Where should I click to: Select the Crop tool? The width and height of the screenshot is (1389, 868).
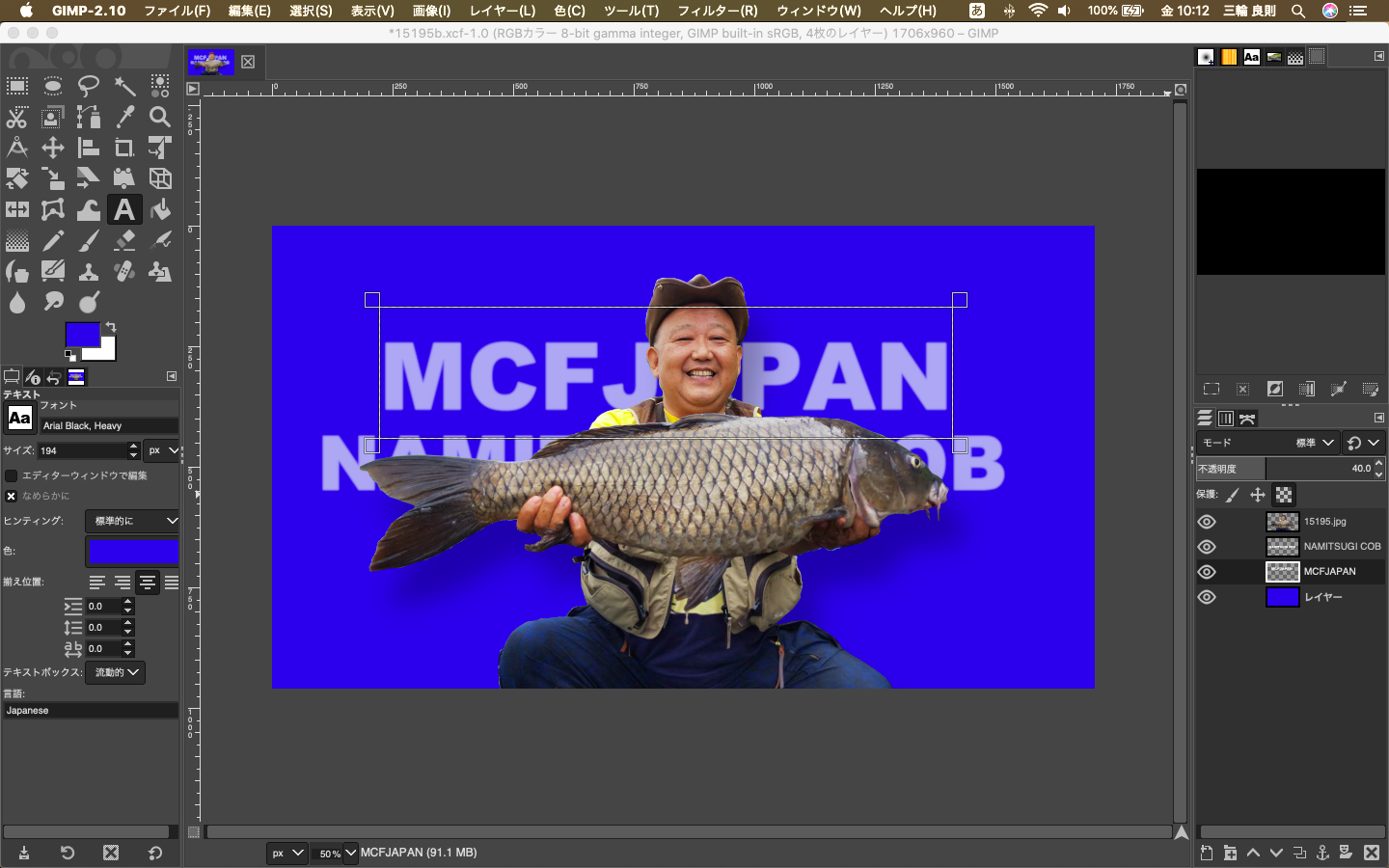tap(124, 148)
